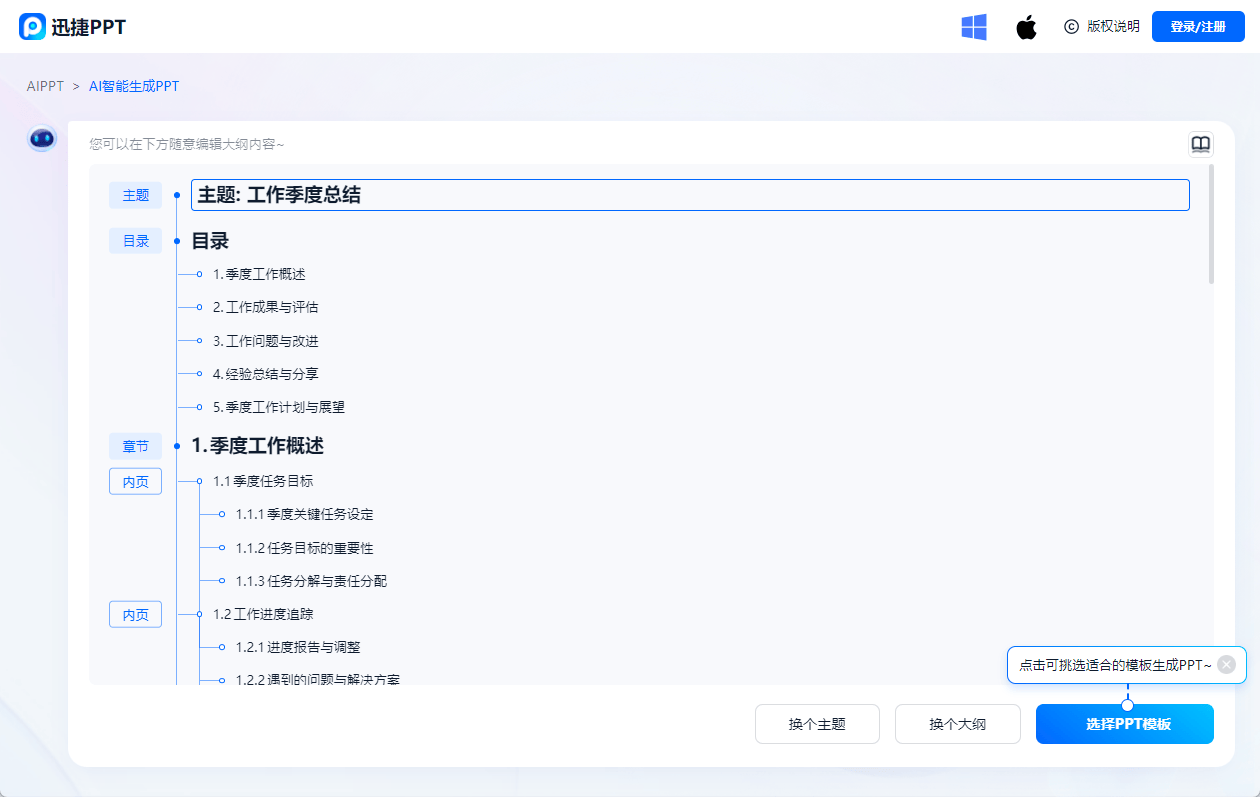Viewport: 1260px width, 797px height.
Task: Click the 迅捷PPT logo icon
Action: (32, 27)
